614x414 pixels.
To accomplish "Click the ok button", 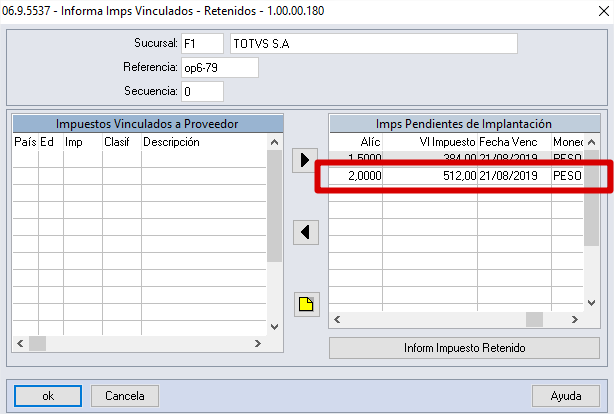I will pyautogui.click(x=48, y=396).
